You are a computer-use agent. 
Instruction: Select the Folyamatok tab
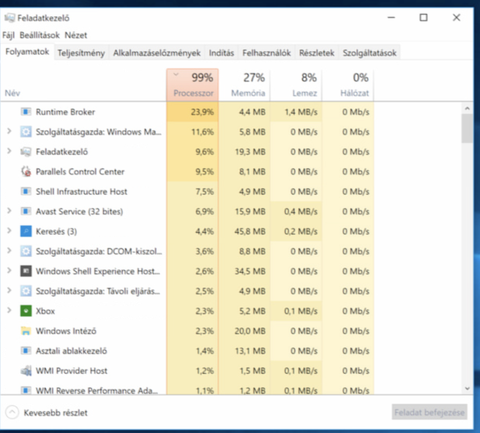(x=27, y=52)
